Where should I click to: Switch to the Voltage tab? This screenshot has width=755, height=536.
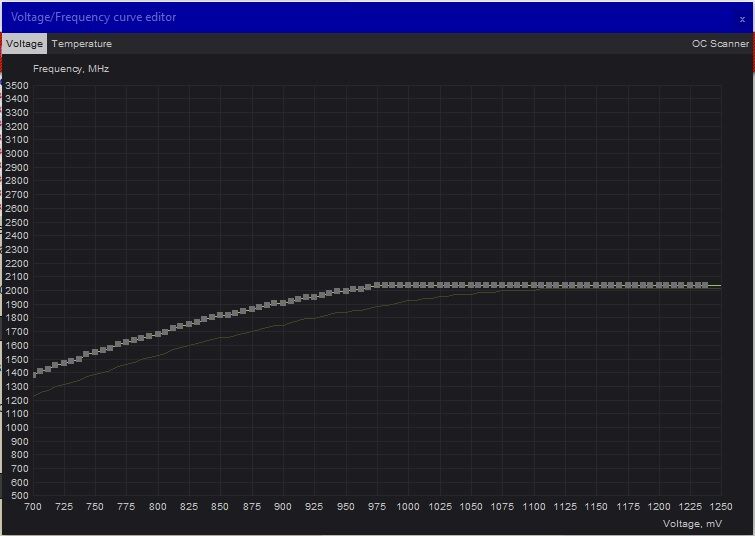[x=24, y=44]
